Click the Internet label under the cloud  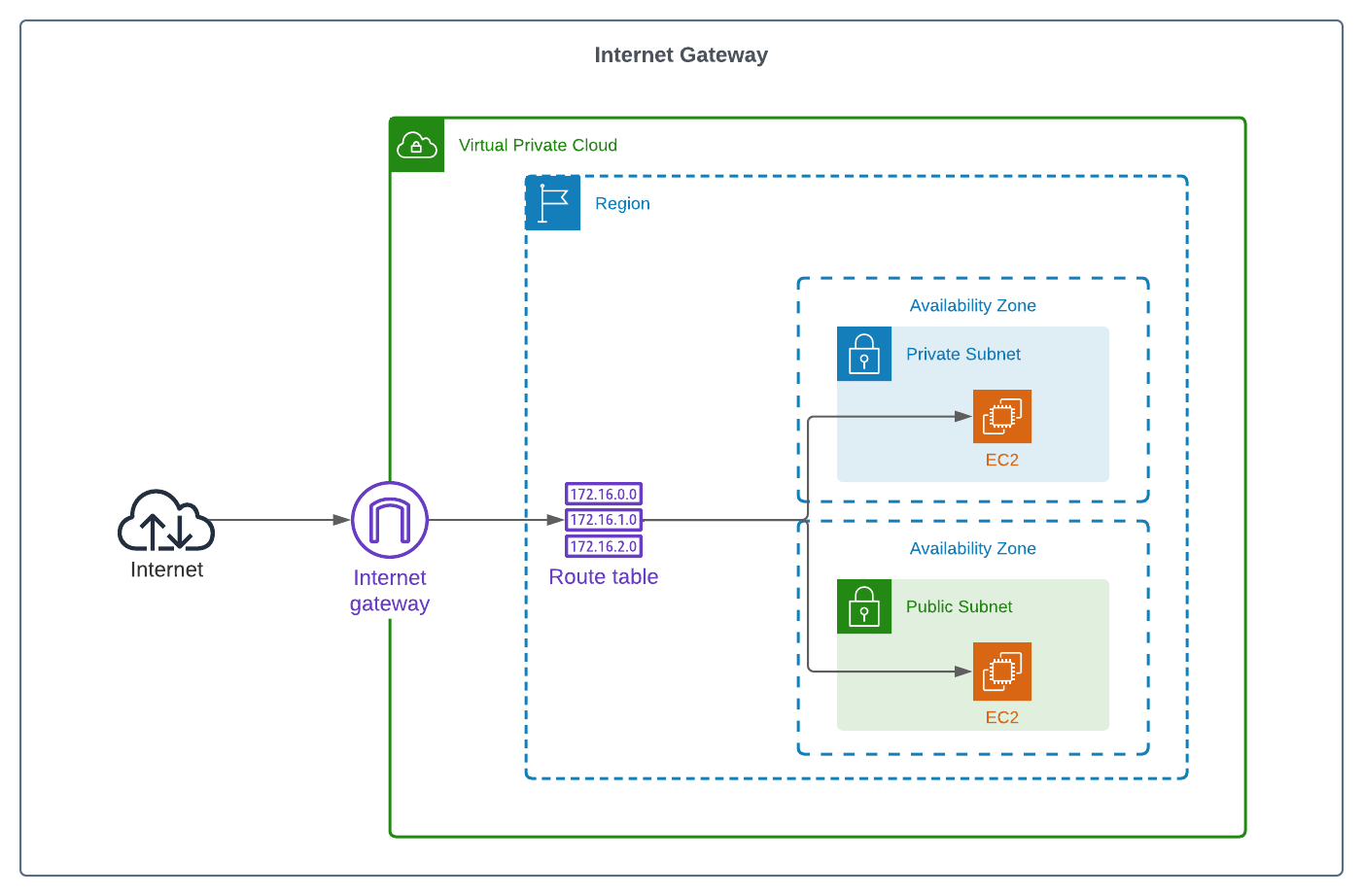click(x=166, y=569)
